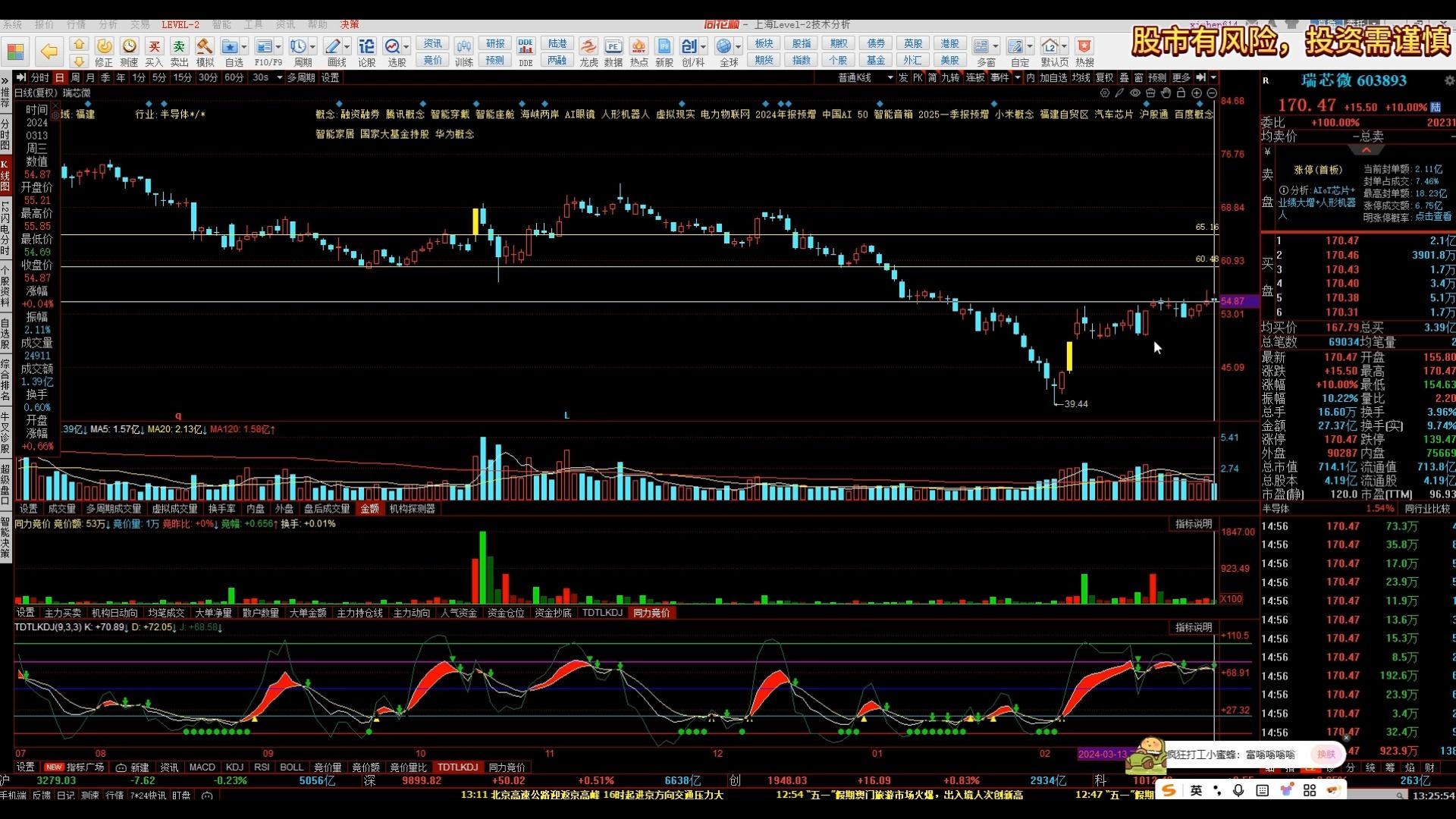Switch to the 周 weekly period tab
Image resolution: width=1456 pixels, height=819 pixels.
click(75, 77)
